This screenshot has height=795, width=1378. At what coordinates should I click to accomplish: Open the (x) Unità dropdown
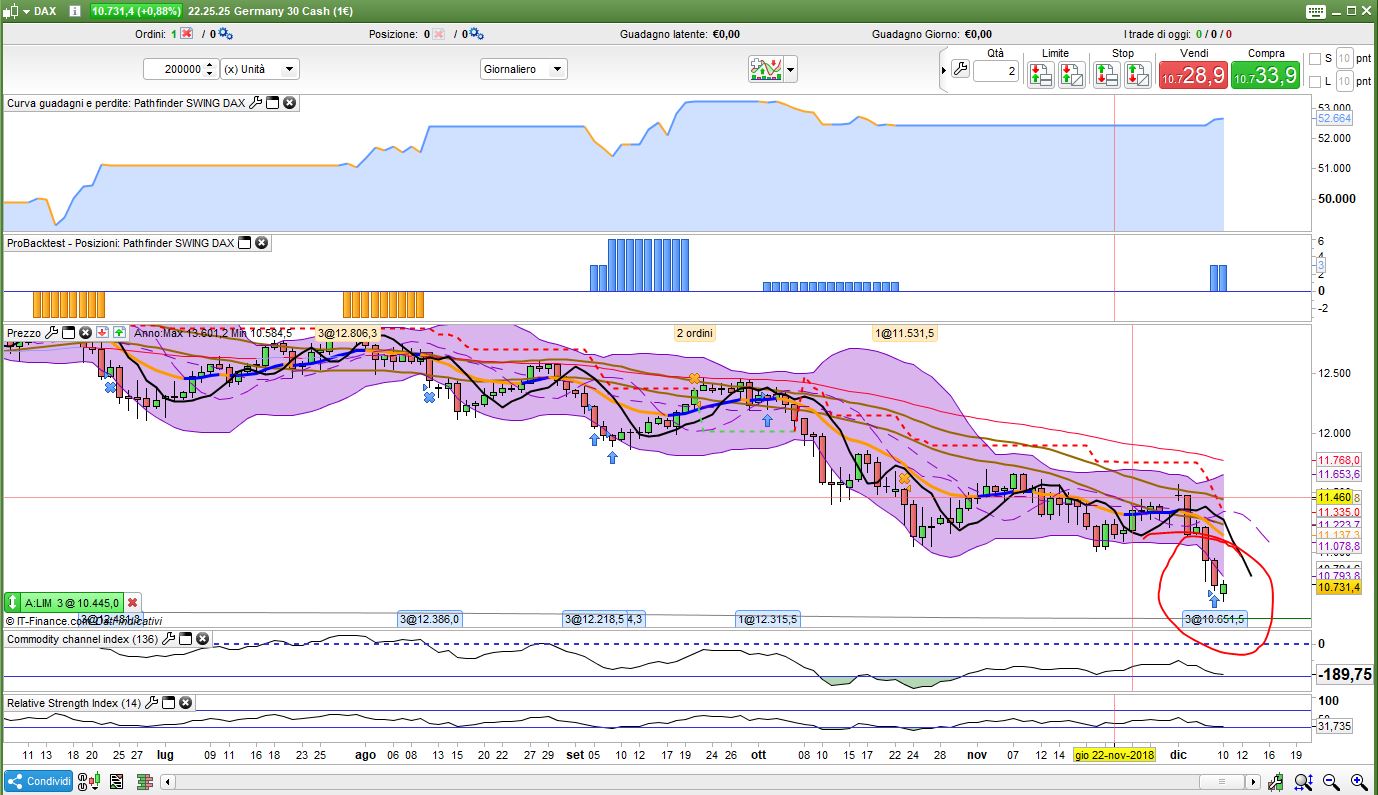[x=289, y=69]
